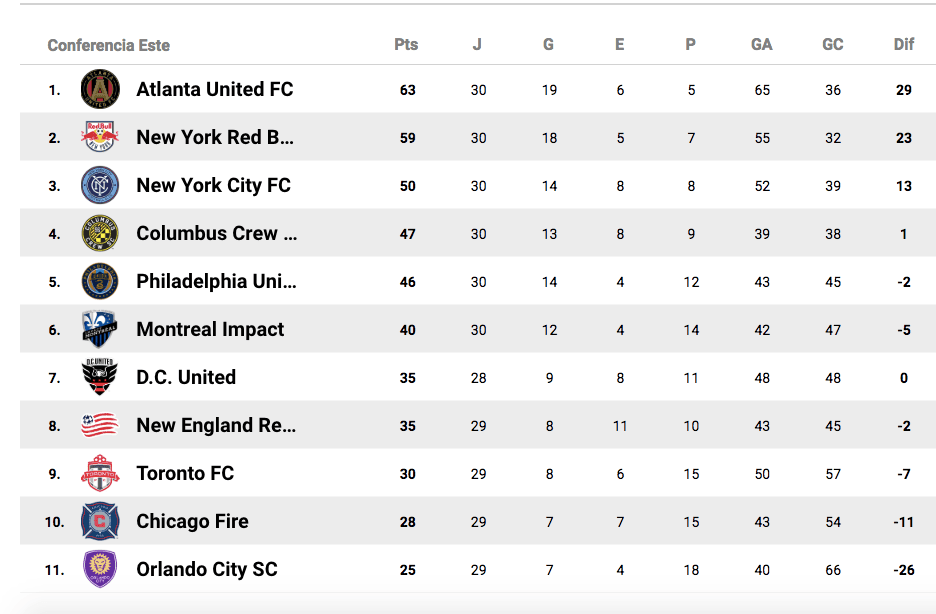This screenshot has width=936, height=614.
Task: Click the Montreal Impact crest
Action: pos(99,330)
